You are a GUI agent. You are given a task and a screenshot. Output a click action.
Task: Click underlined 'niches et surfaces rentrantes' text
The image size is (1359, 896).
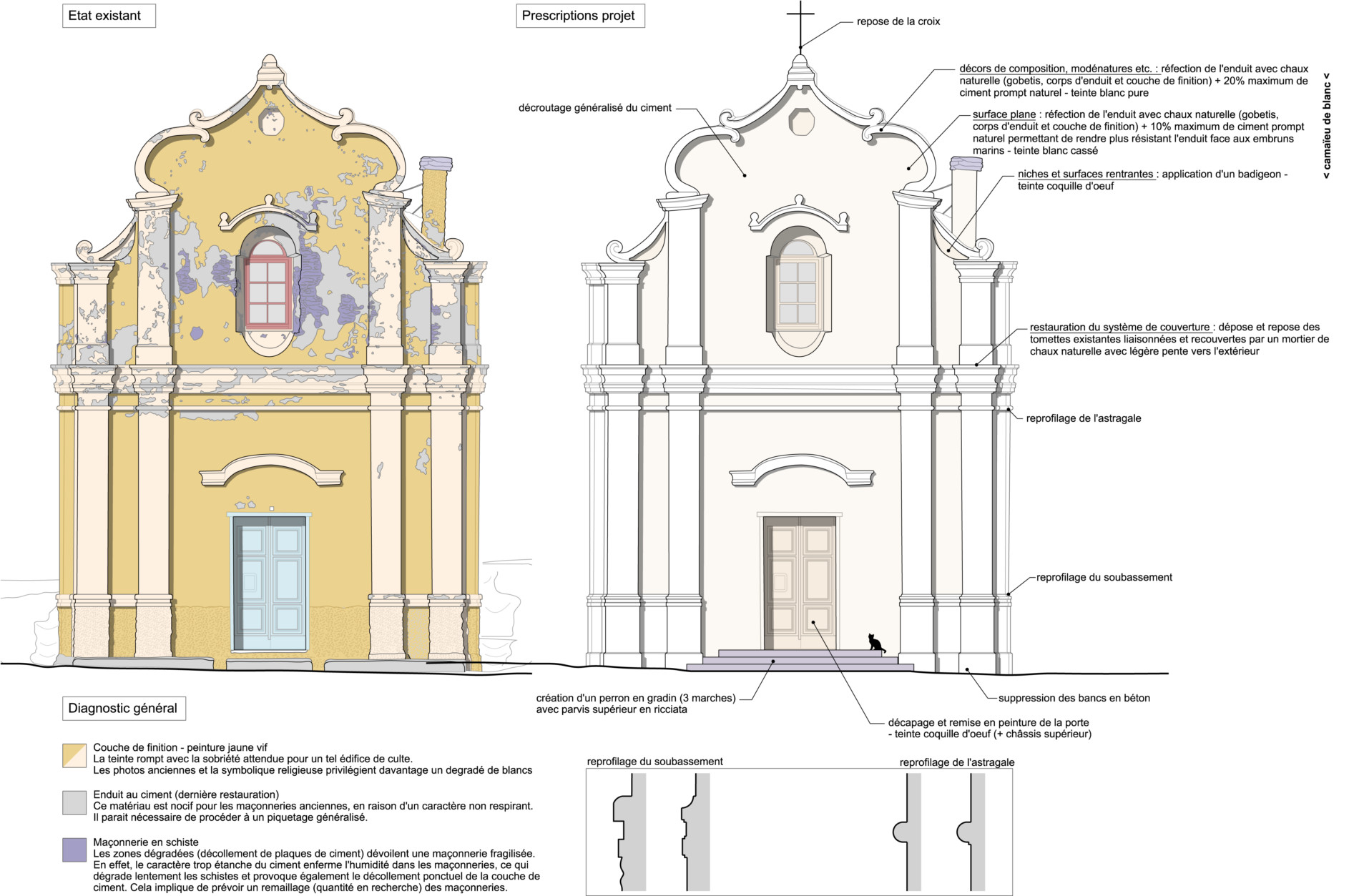click(1085, 174)
